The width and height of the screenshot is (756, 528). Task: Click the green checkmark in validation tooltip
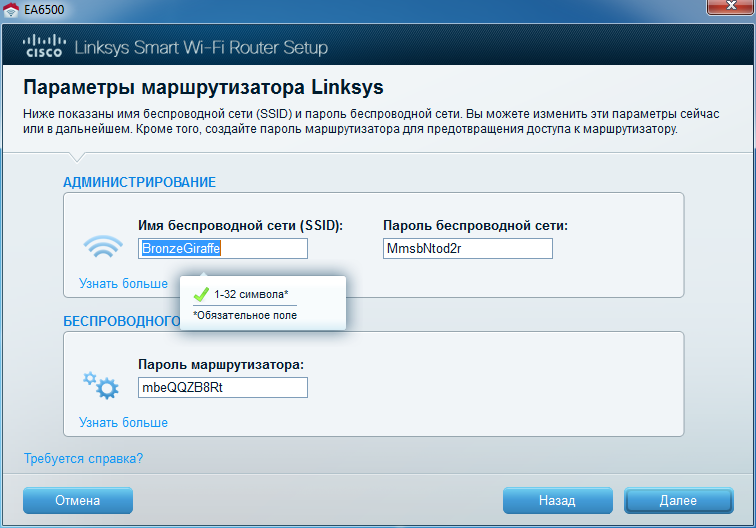[x=201, y=294]
